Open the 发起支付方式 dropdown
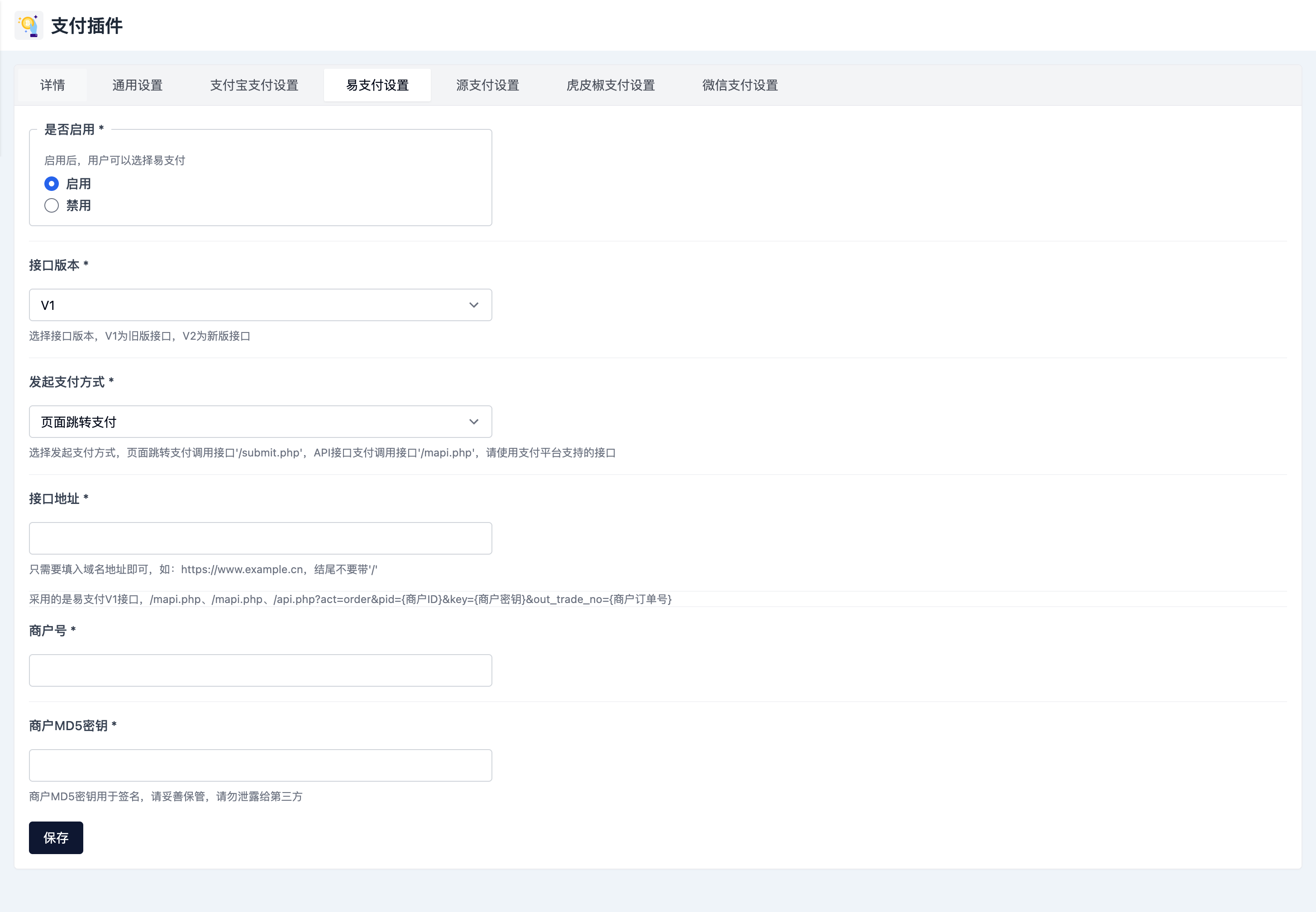 point(252,422)
